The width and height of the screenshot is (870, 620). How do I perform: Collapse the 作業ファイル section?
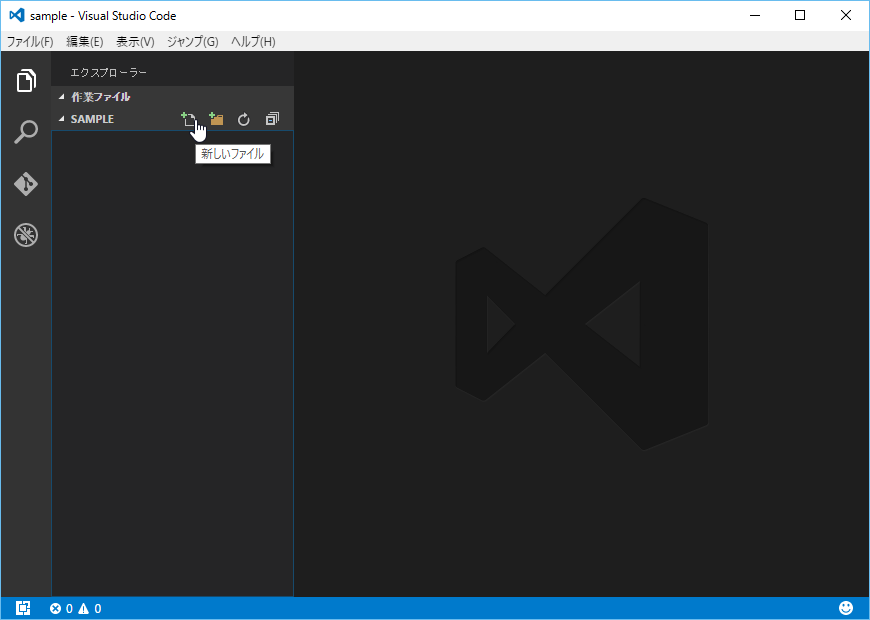[x=62, y=97]
